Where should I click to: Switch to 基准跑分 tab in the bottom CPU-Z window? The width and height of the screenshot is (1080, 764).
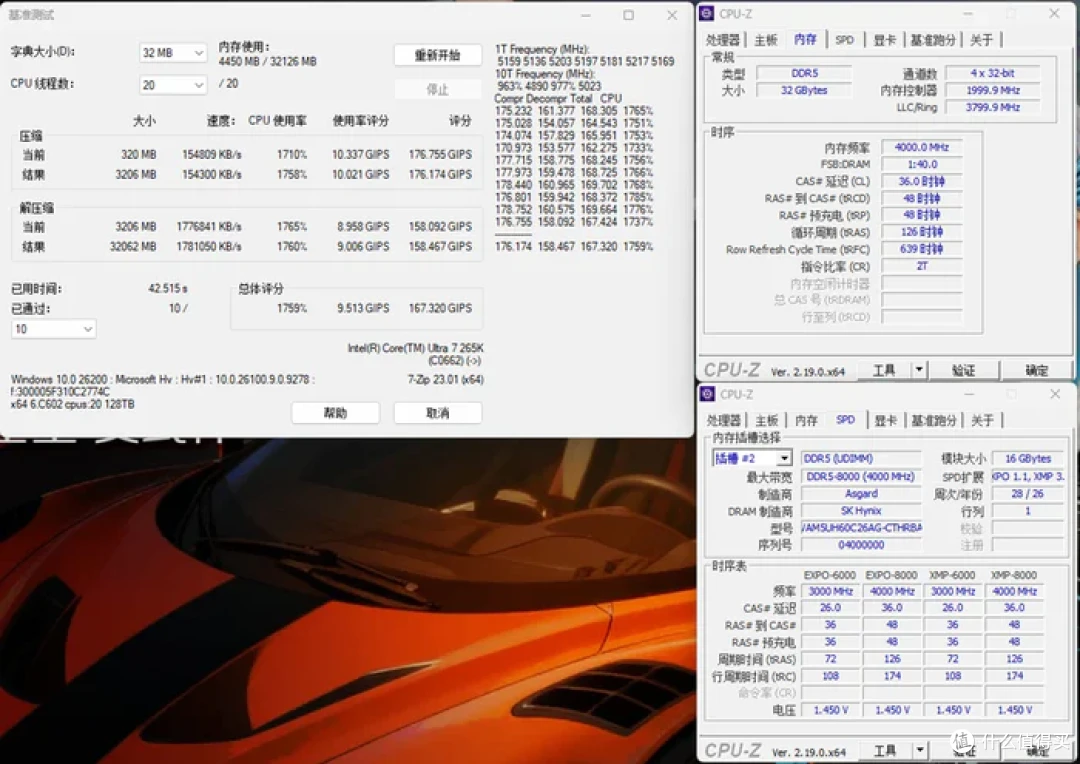click(933, 420)
